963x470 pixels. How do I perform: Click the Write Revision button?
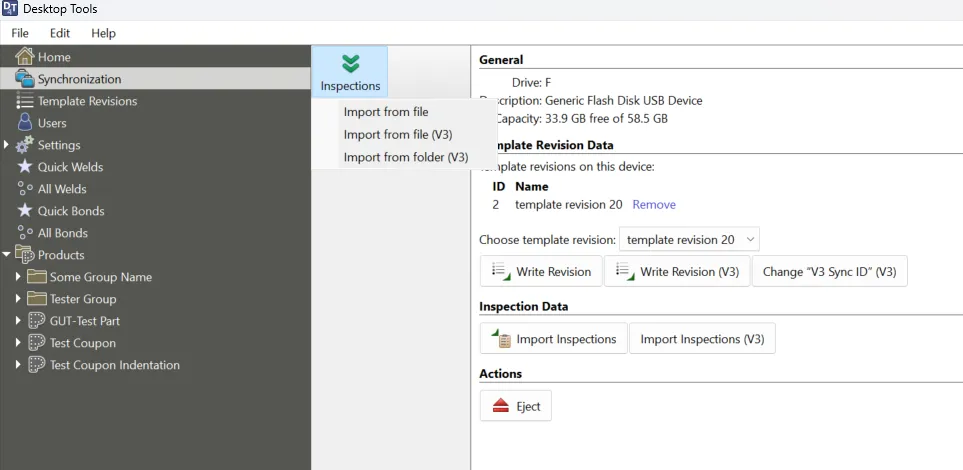pos(541,272)
